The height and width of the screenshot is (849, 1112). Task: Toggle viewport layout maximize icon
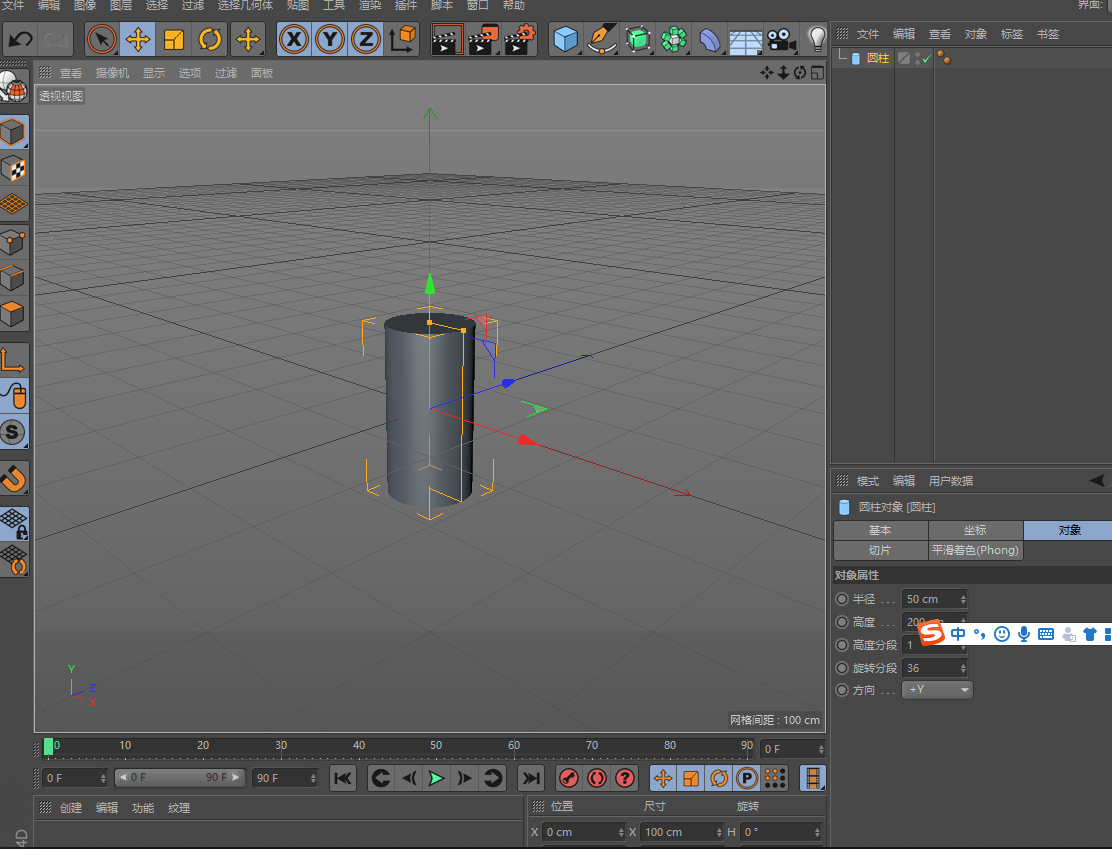pos(817,72)
